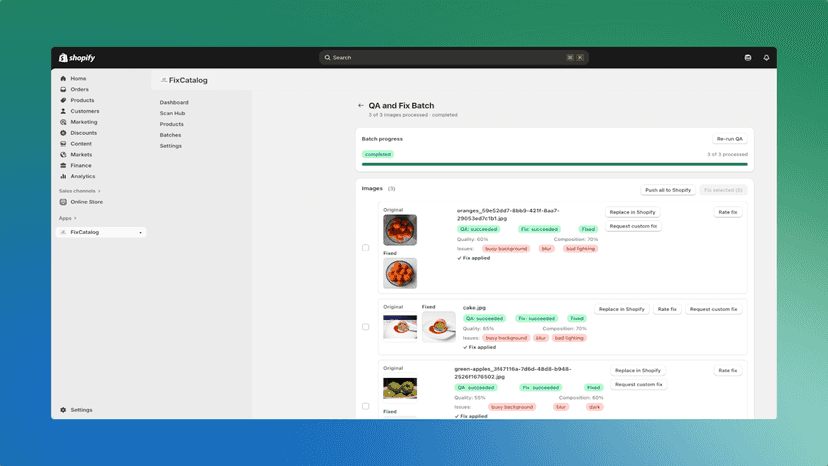
Task: Click Replace in Shopify for green-apples image
Action: 637,370
